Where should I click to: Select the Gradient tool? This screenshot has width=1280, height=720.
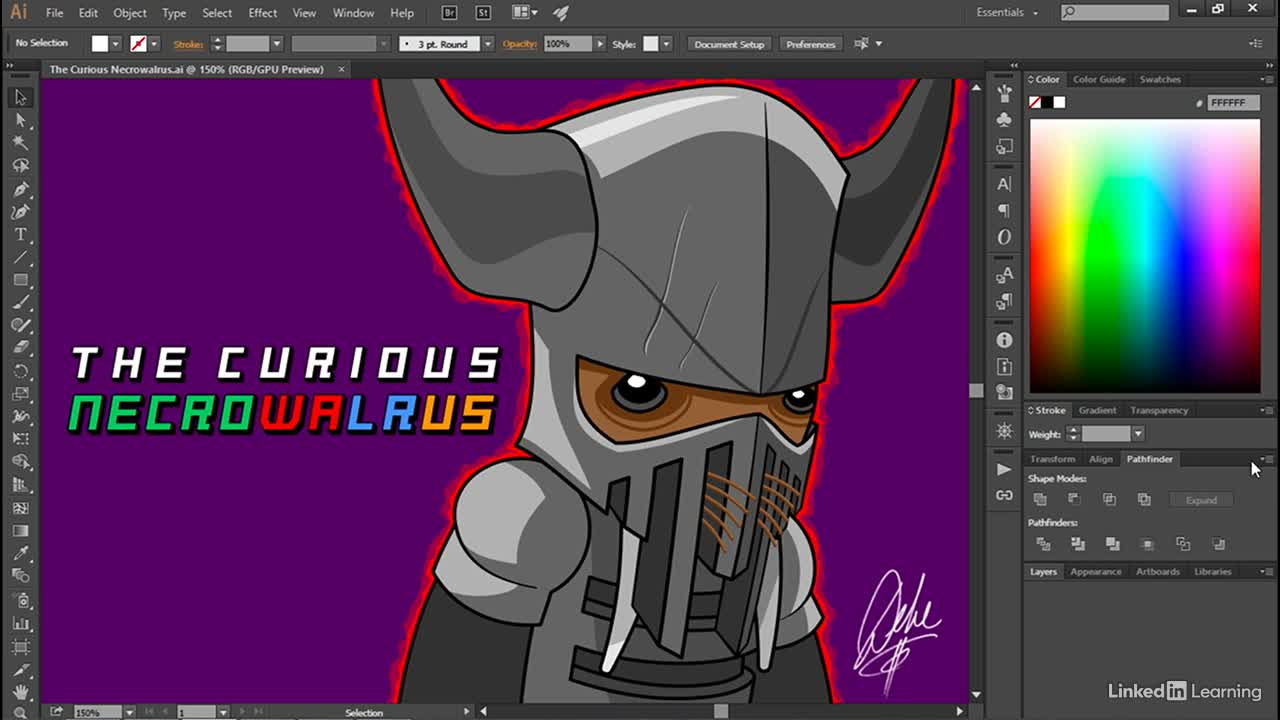coord(20,531)
